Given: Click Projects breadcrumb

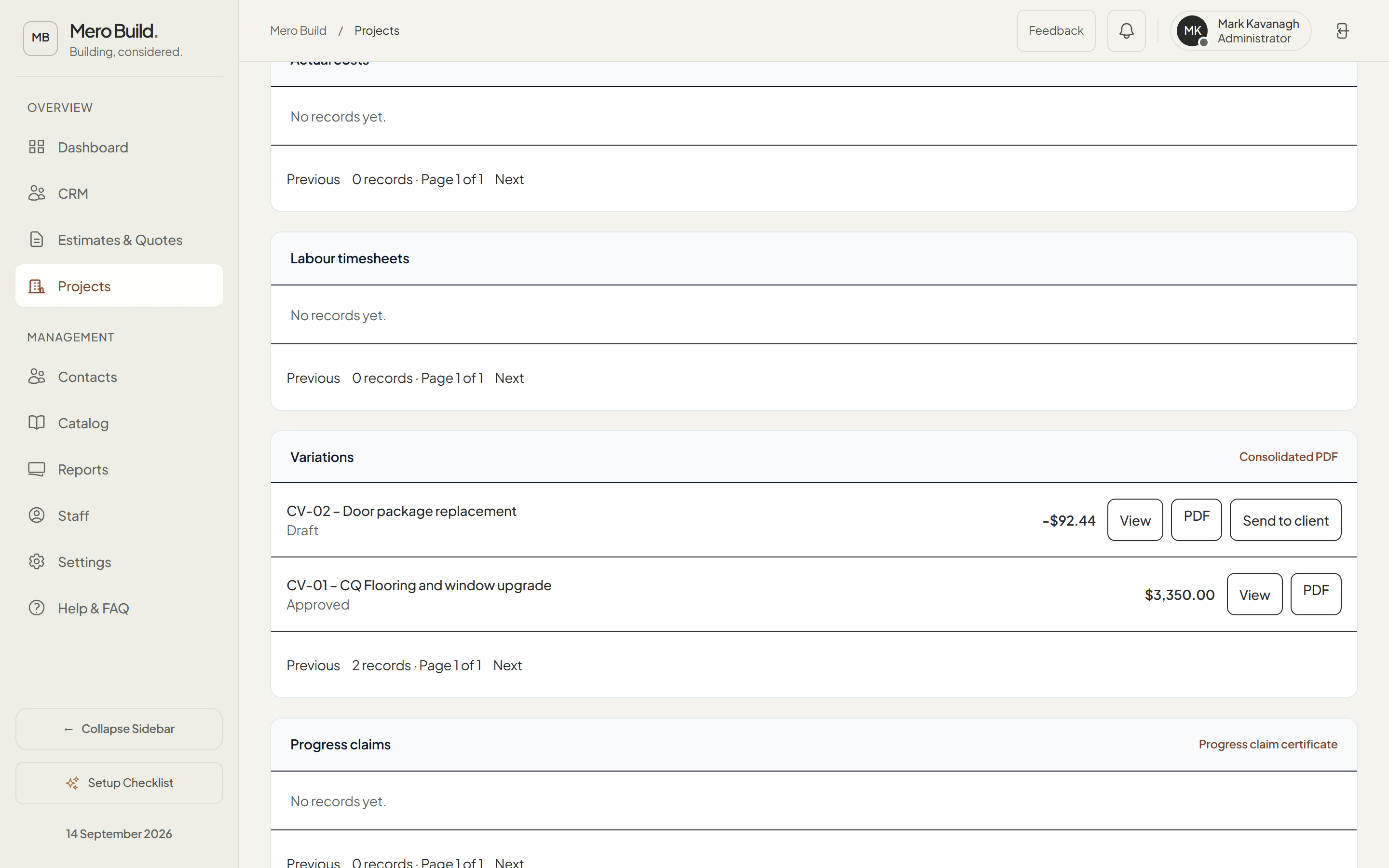Looking at the screenshot, I should [x=377, y=30].
